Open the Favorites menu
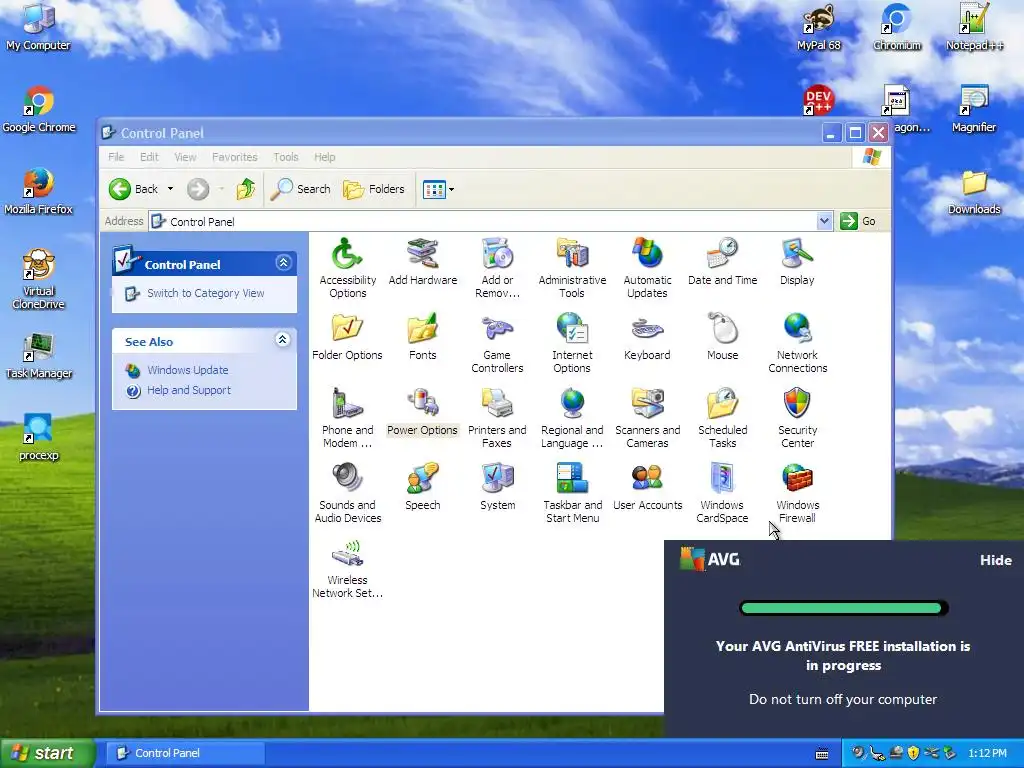The height and width of the screenshot is (768, 1024). tap(234, 157)
